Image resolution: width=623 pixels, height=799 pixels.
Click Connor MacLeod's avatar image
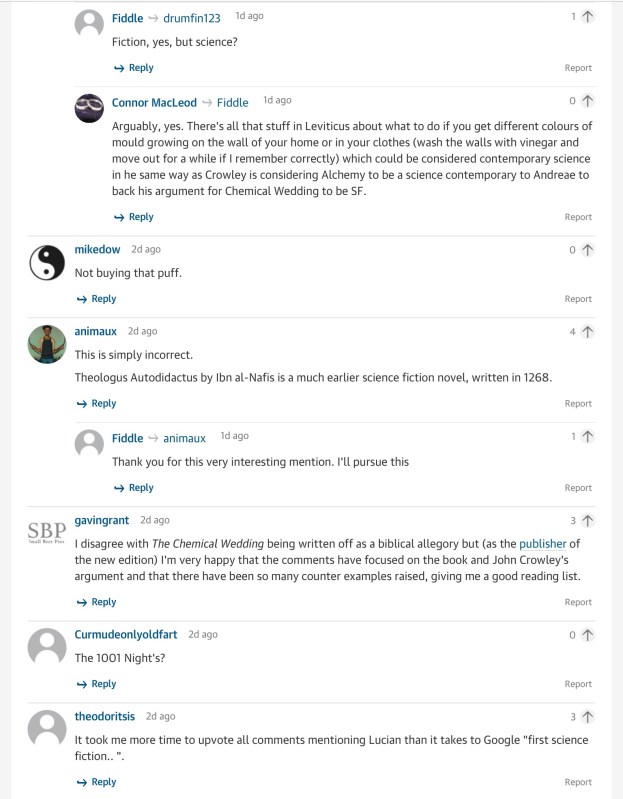pos(90,107)
